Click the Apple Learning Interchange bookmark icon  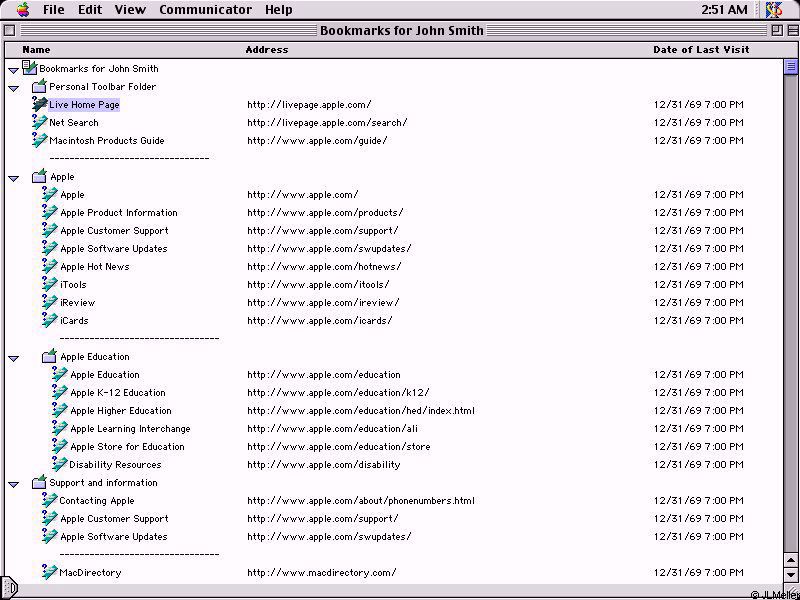click(x=60, y=428)
